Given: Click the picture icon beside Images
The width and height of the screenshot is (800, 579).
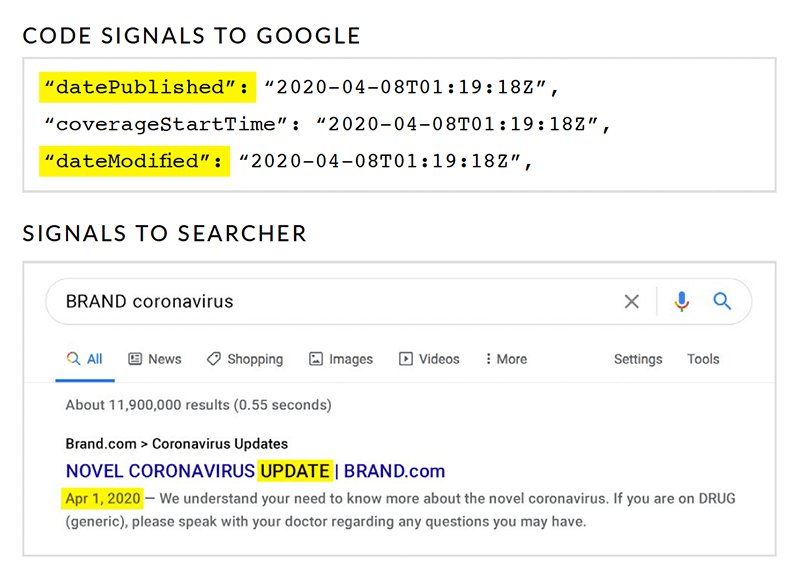Looking at the screenshot, I should 316,359.
